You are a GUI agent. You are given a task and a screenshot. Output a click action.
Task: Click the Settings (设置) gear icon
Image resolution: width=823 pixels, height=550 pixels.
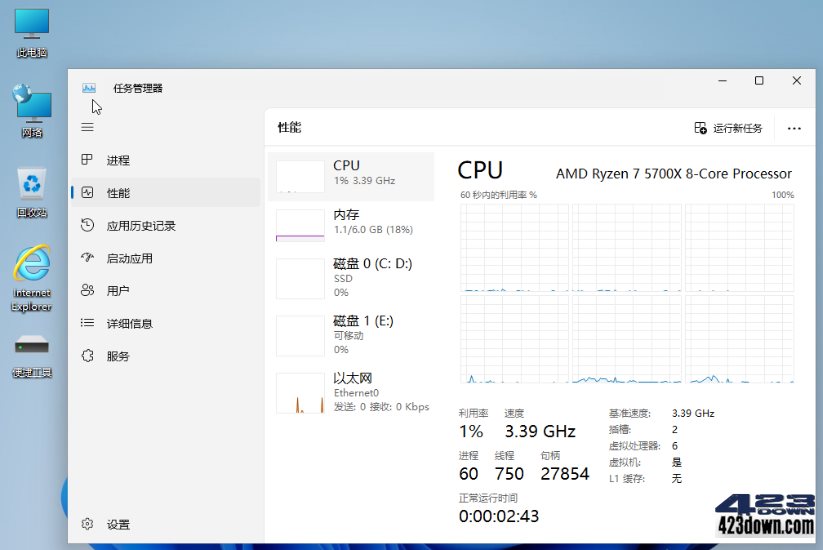coord(87,524)
